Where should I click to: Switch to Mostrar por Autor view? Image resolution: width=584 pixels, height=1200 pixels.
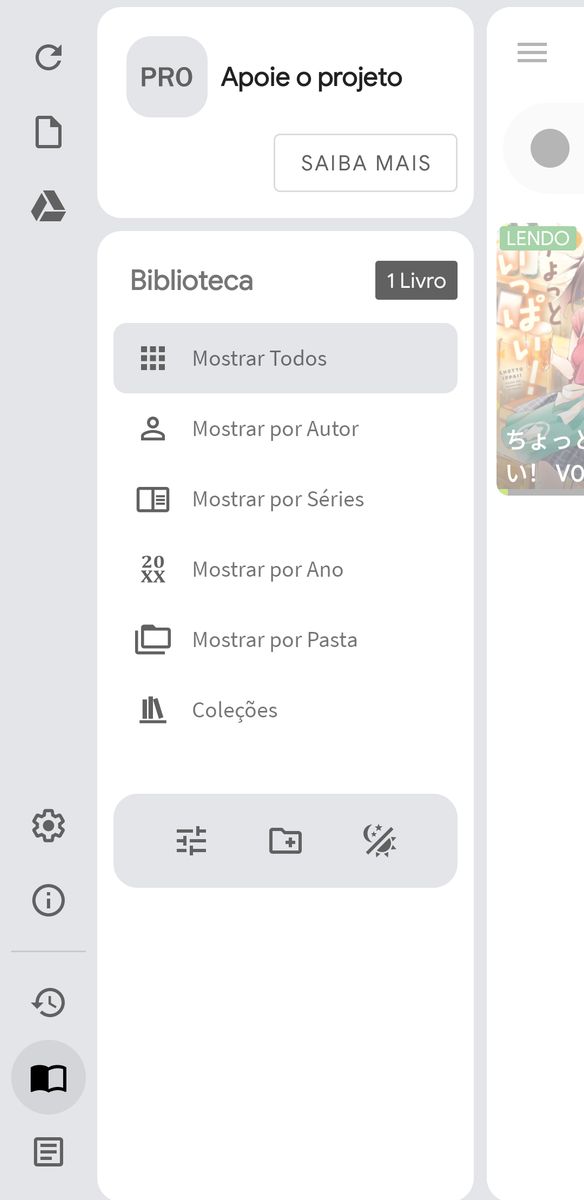pos(275,428)
